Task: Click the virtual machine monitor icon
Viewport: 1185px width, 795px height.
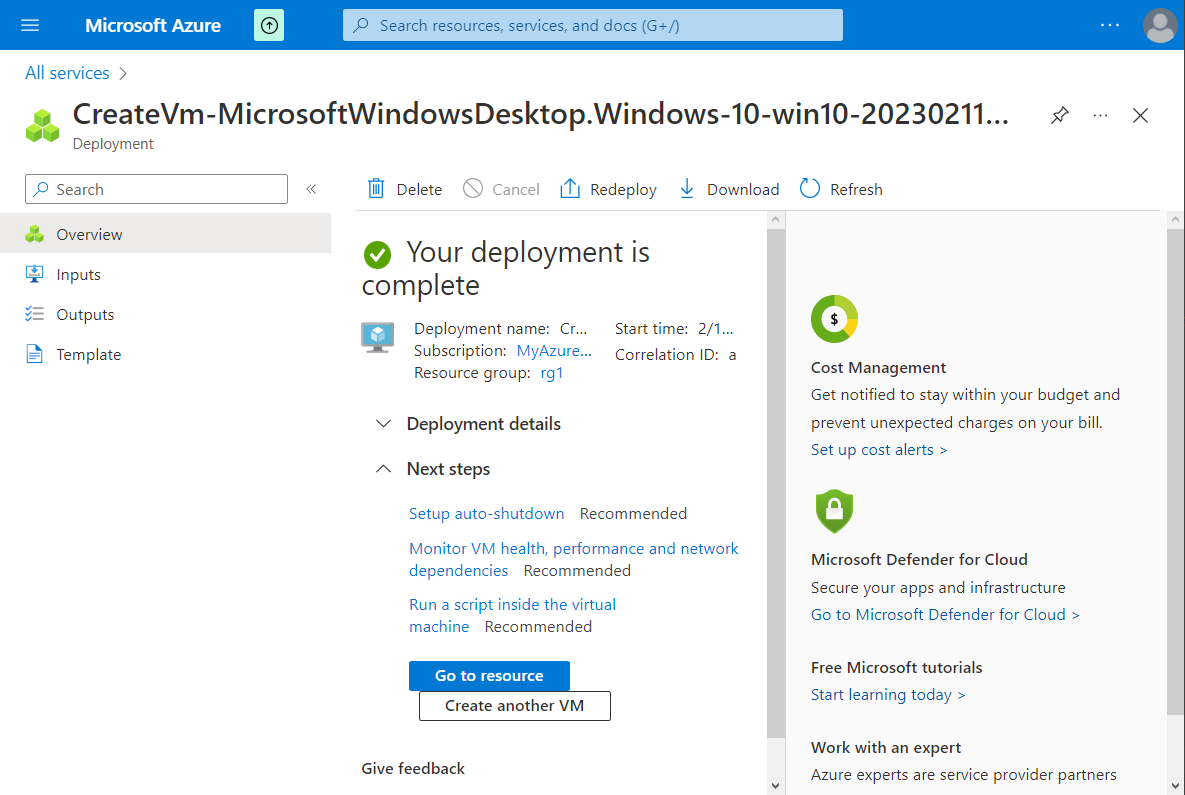Action: pyautogui.click(x=377, y=337)
